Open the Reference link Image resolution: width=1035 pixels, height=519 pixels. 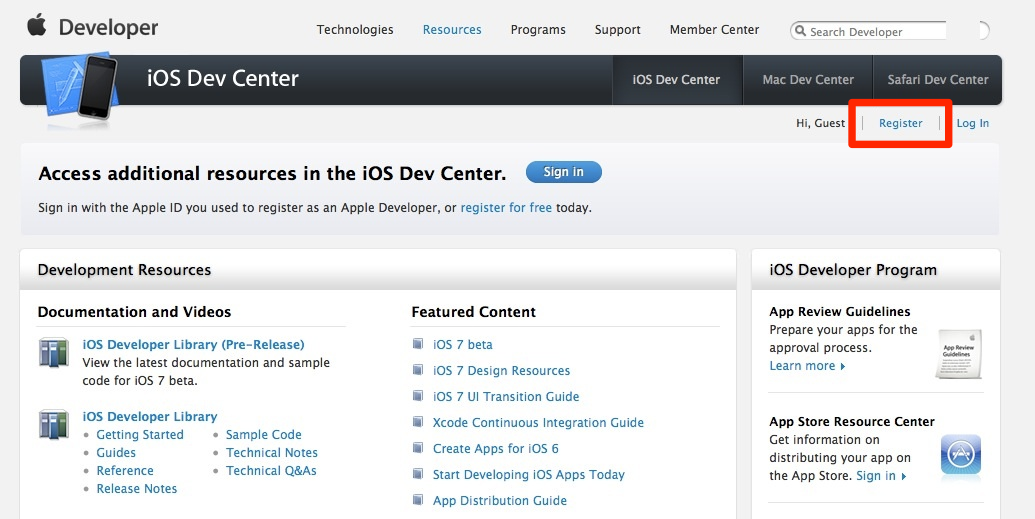(125, 470)
